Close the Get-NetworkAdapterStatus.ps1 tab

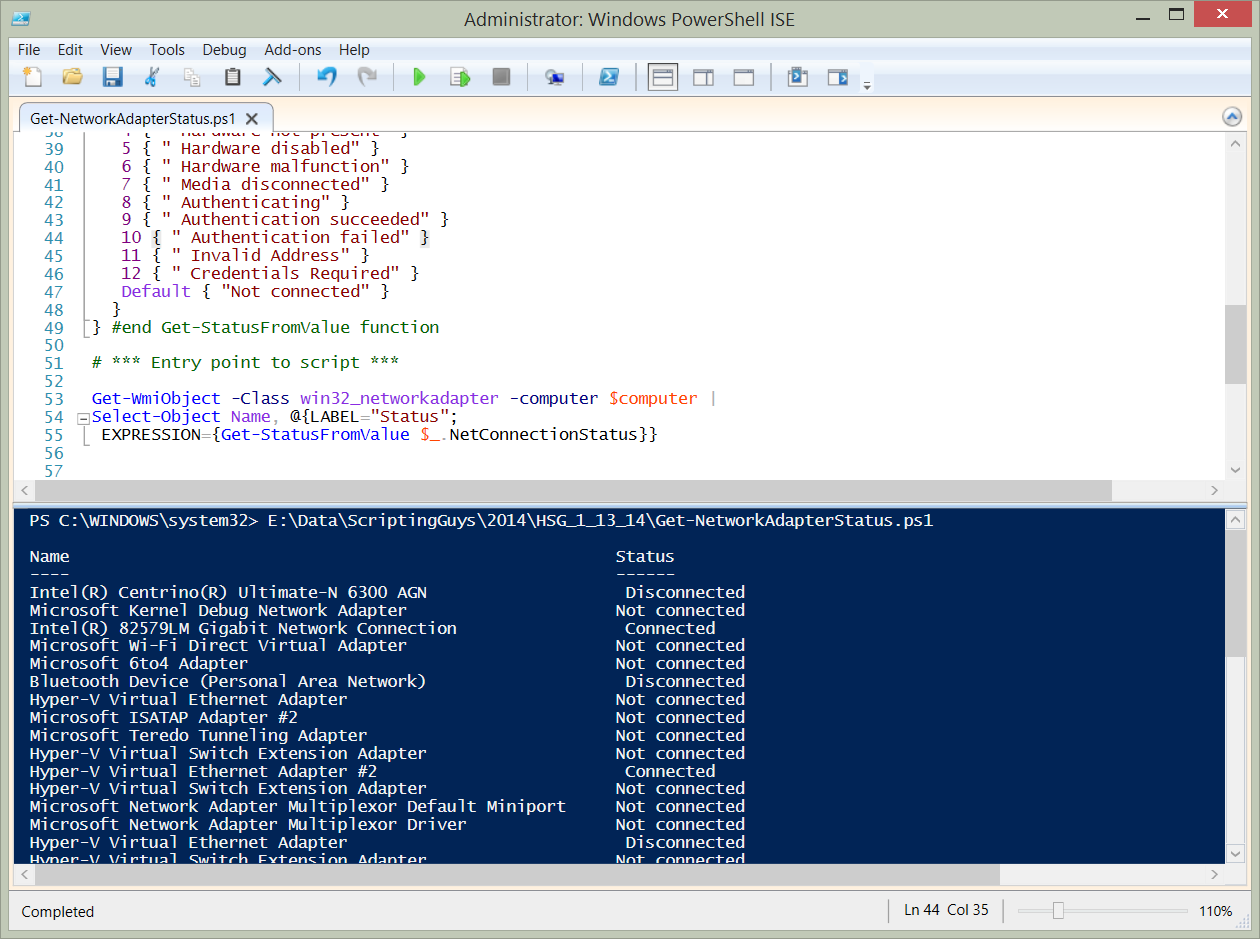[x=252, y=118]
